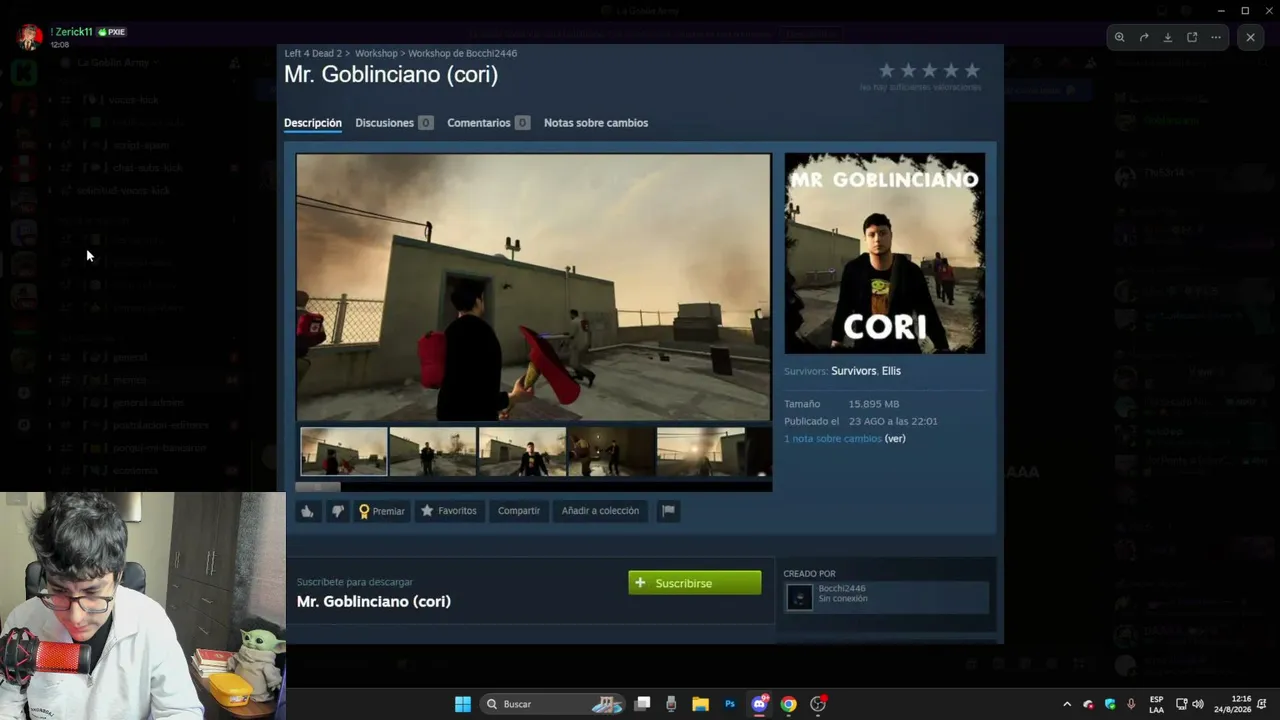Open File Explorer from the taskbar
1280x720 pixels.
coord(700,704)
